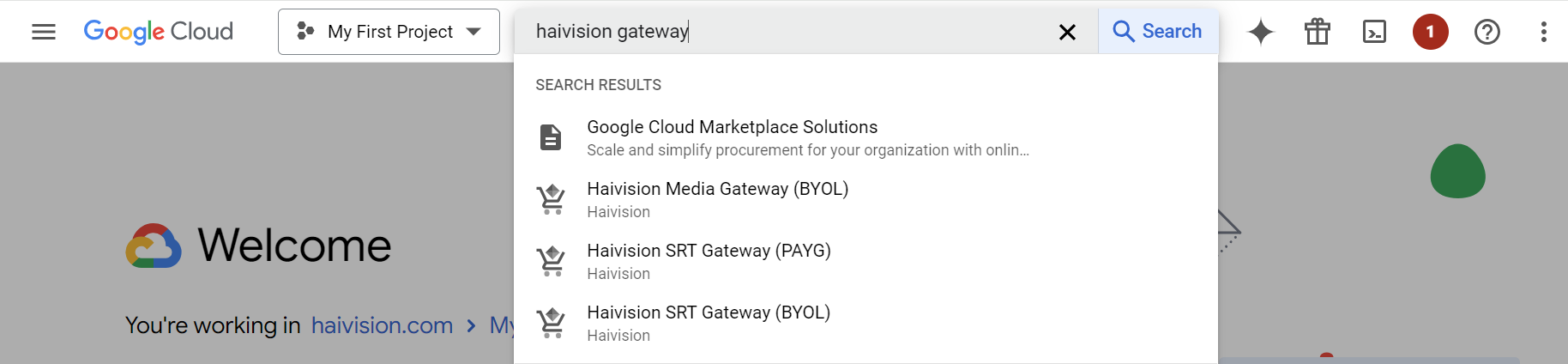Click the cart icon beside SRT Gateway (PAYG)
This screenshot has height=364, width=1568.
[x=552, y=261]
